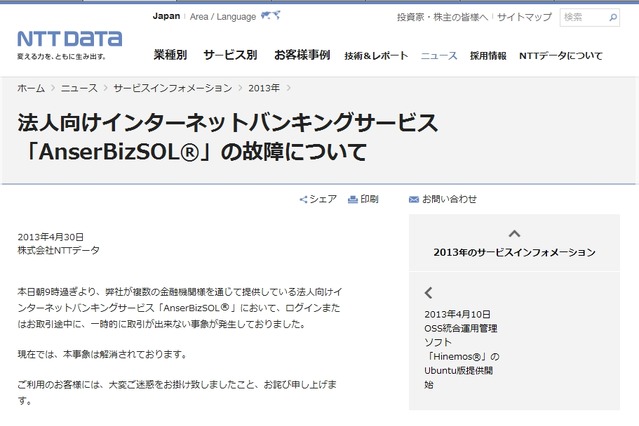Click the search magnifier icon
Image resolution: width=639 pixels, height=426 pixels.
point(613,18)
